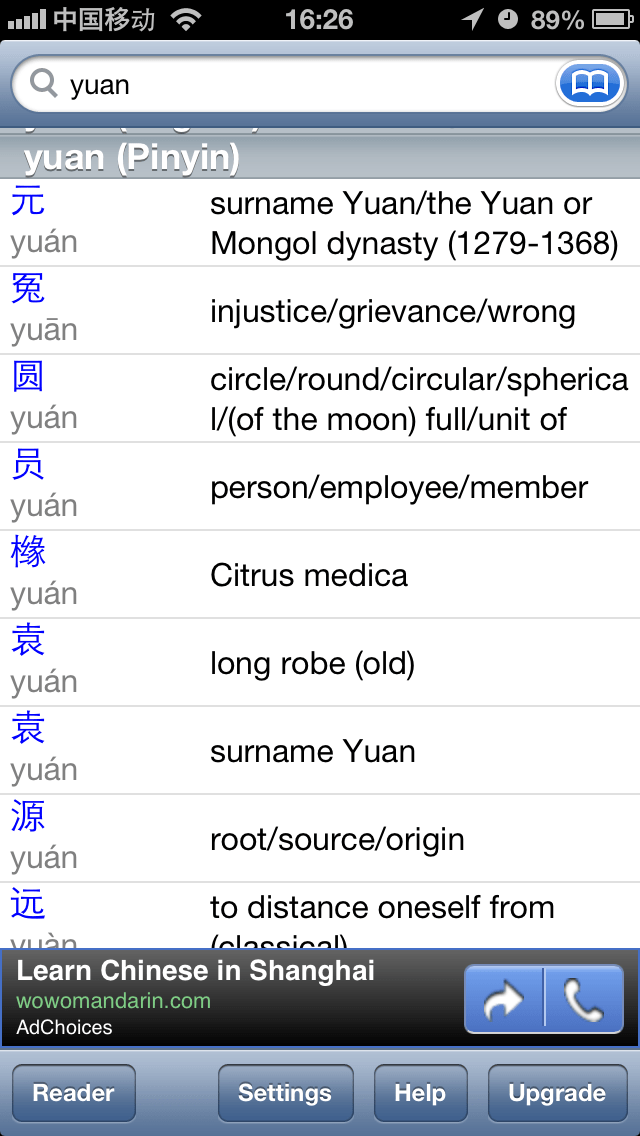Viewport: 640px width, 1136px height.
Task: Focus the search field containing 'yuan'
Action: click(300, 85)
